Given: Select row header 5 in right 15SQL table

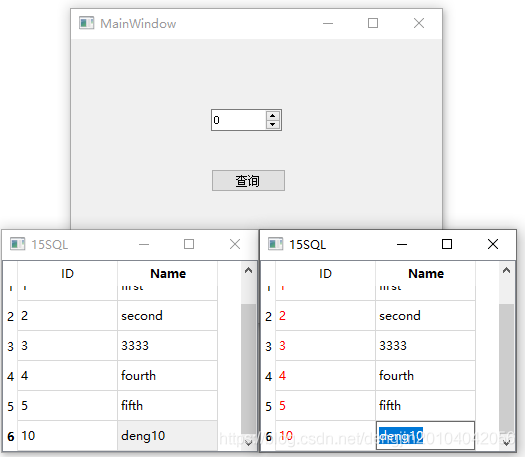Looking at the screenshot, I should (268, 406).
